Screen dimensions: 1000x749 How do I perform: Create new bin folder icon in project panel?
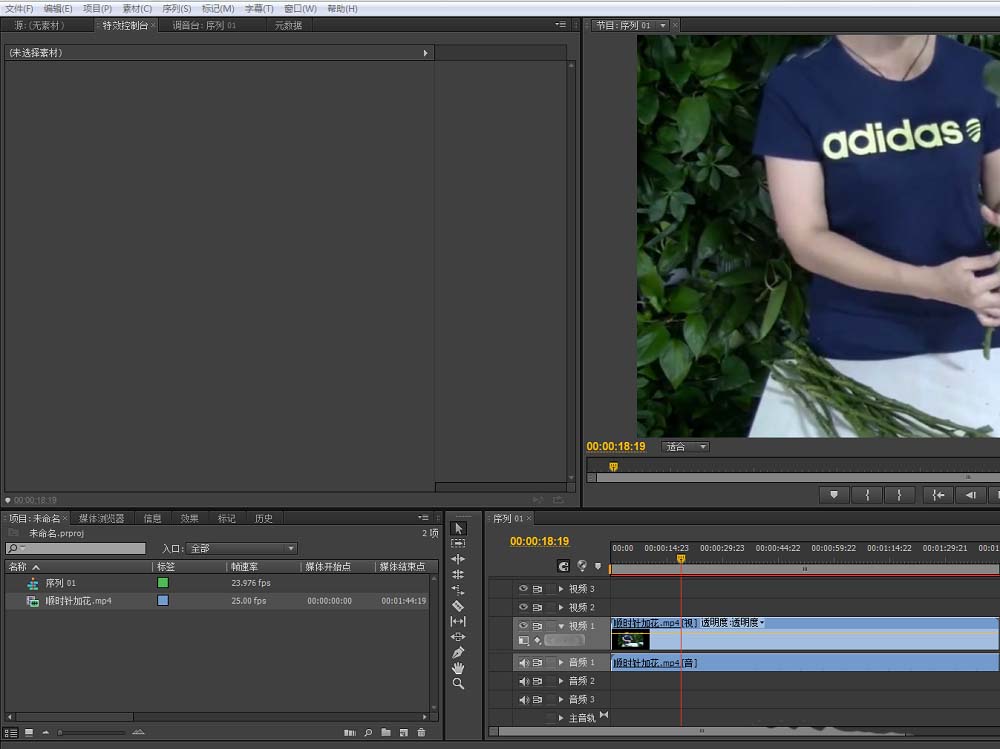(x=386, y=732)
